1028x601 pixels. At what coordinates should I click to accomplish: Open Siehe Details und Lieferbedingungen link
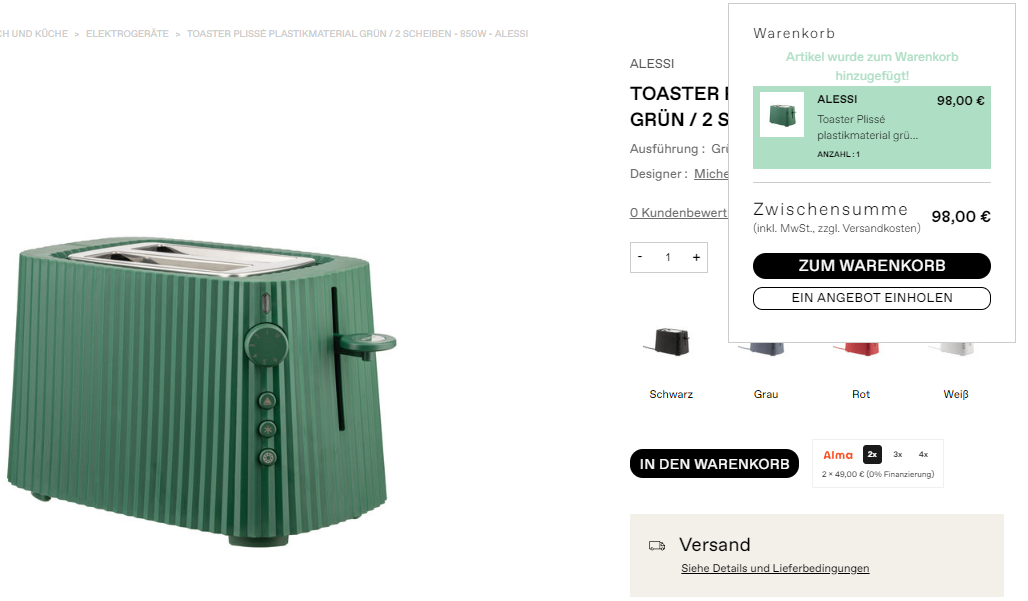[775, 568]
